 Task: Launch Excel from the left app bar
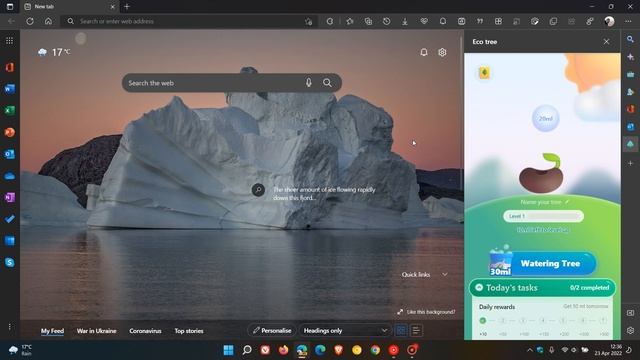(10, 110)
